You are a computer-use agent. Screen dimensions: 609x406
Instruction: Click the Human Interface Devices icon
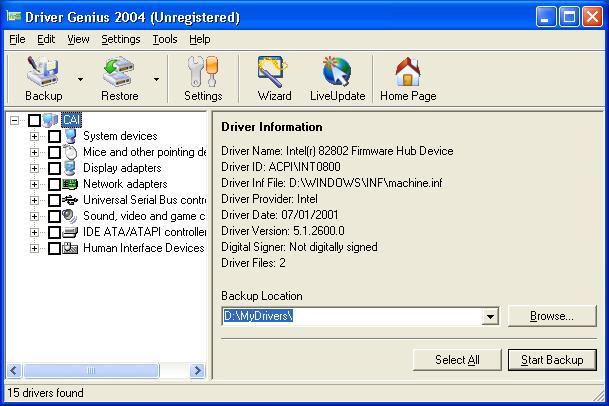coord(70,248)
